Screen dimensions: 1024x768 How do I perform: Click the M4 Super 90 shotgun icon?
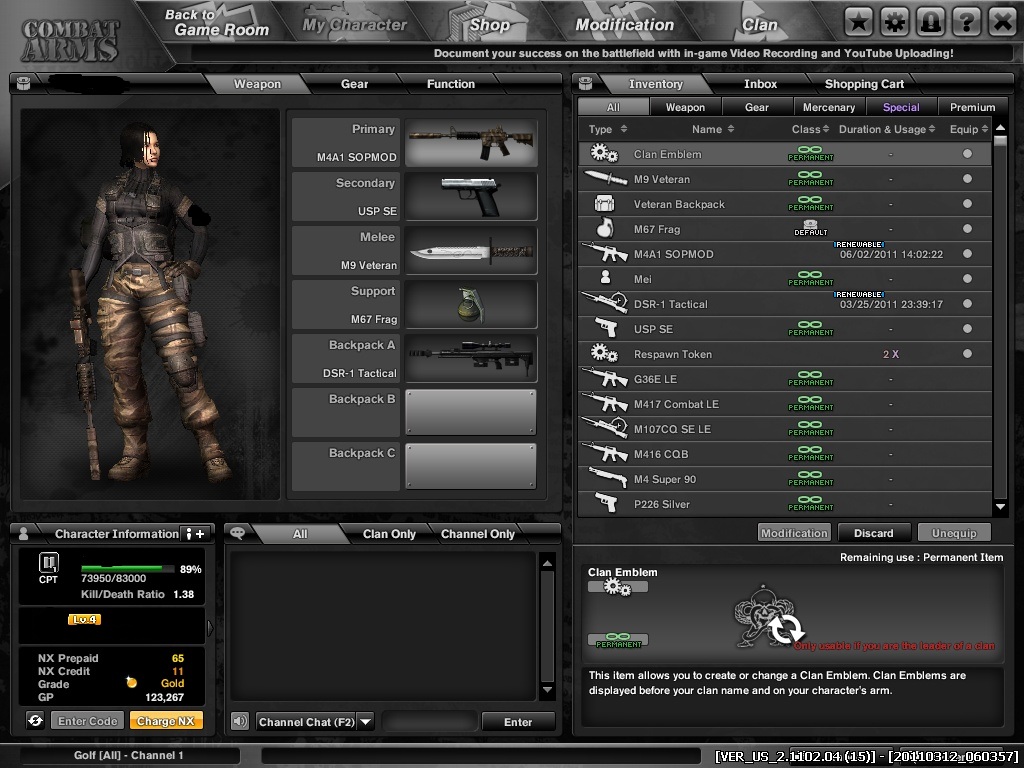(607, 477)
